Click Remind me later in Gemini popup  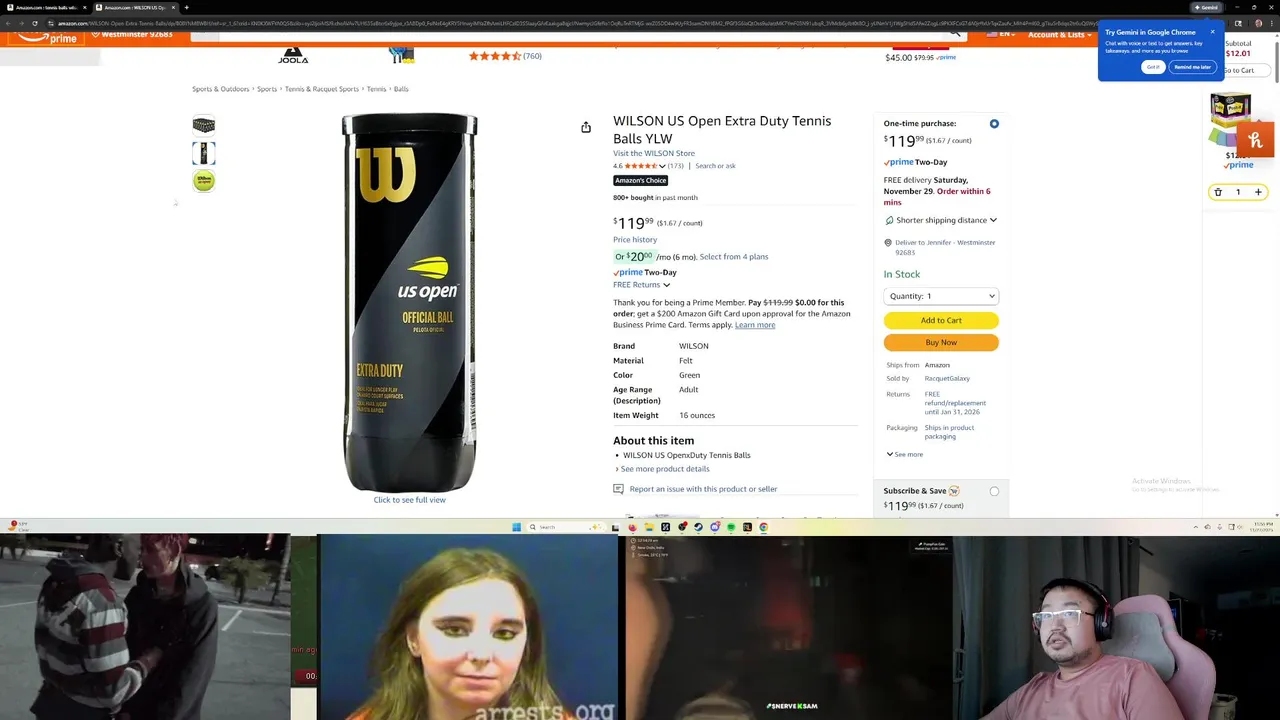[1192, 67]
